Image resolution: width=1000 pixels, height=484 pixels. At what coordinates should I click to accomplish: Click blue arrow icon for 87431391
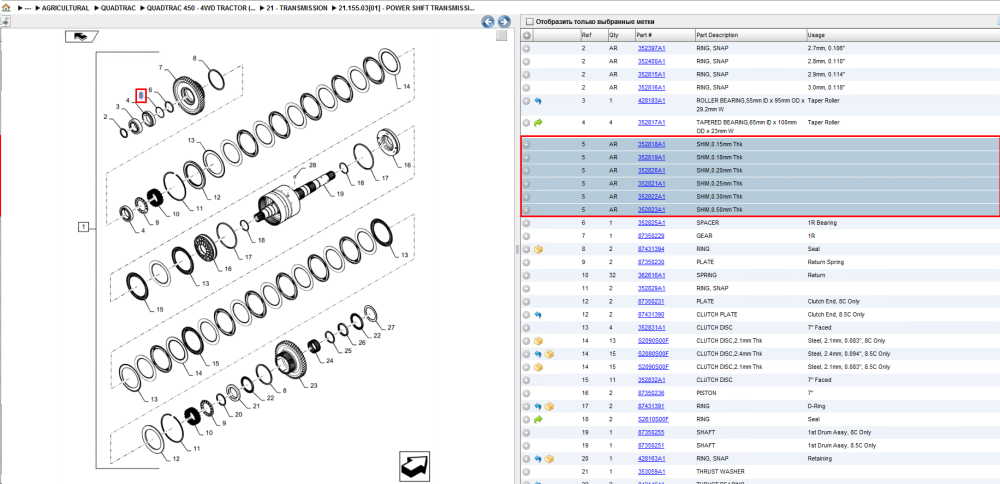tap(538, 406)
